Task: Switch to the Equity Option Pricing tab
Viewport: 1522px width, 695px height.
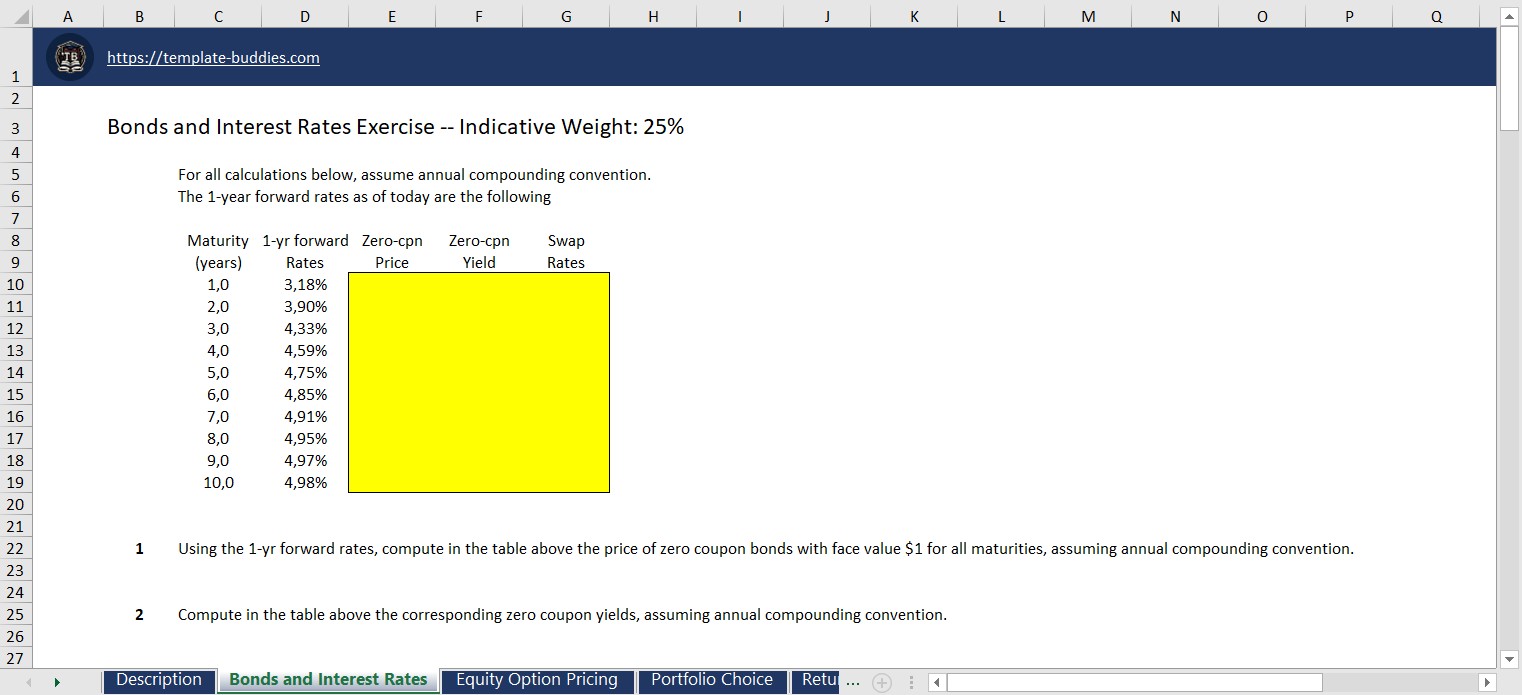Action: coord(537,680)
